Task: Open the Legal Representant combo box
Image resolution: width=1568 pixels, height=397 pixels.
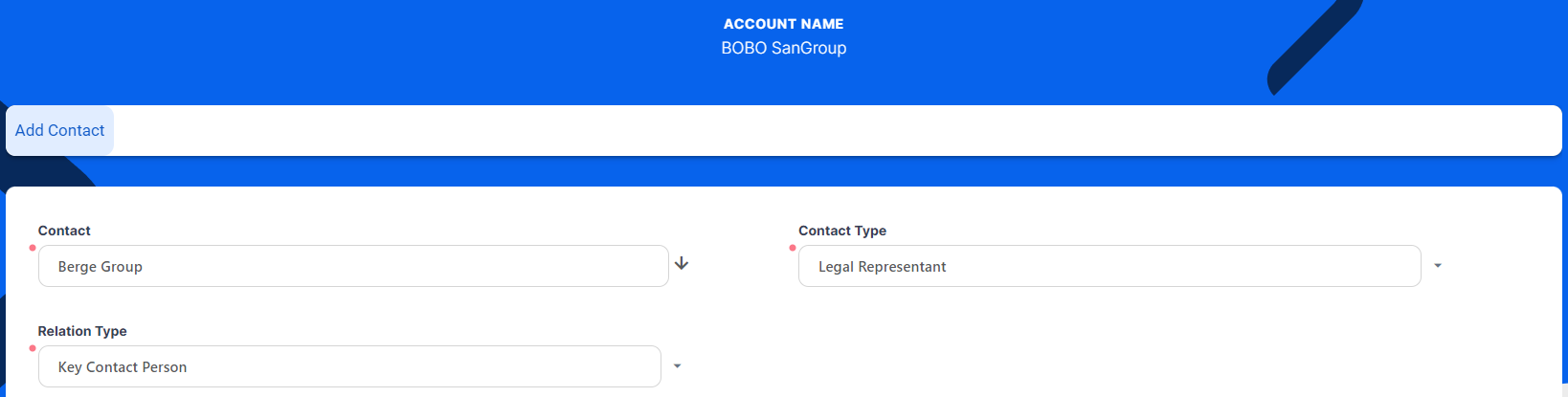Action: tap(1109, 266)
